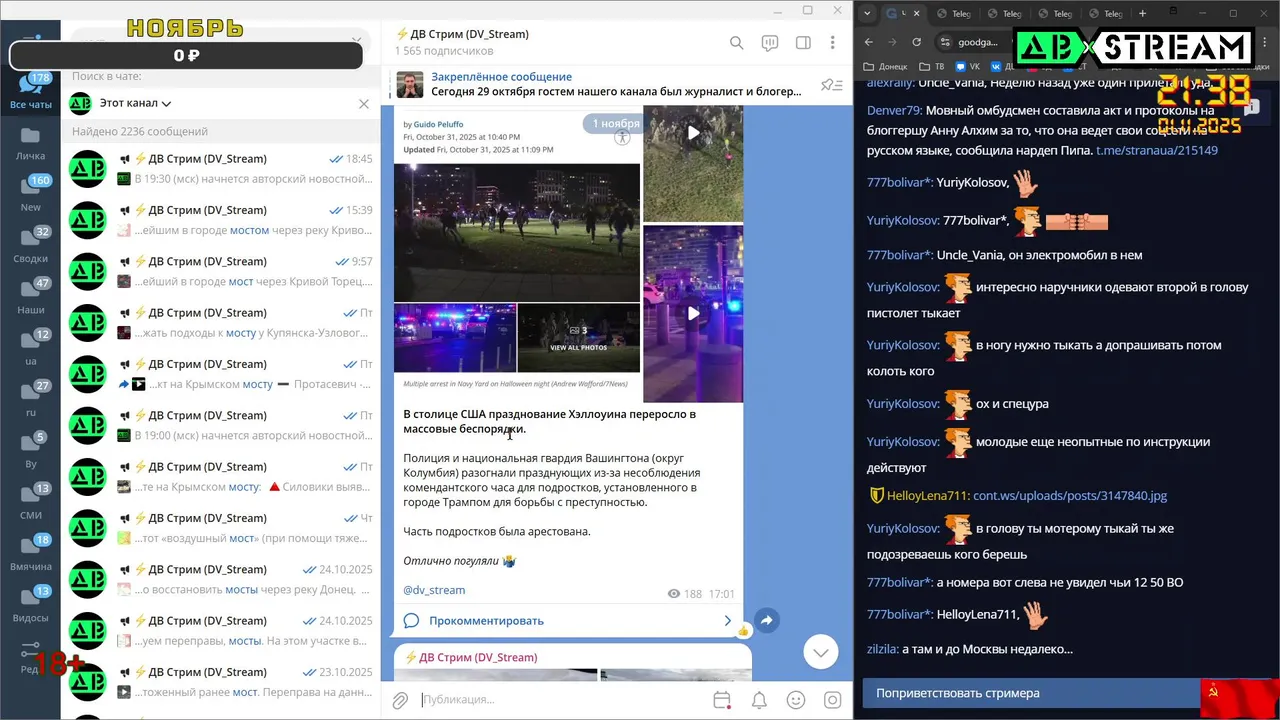Open a new browser tab with plus
1280x720 pixels.
1143,13
